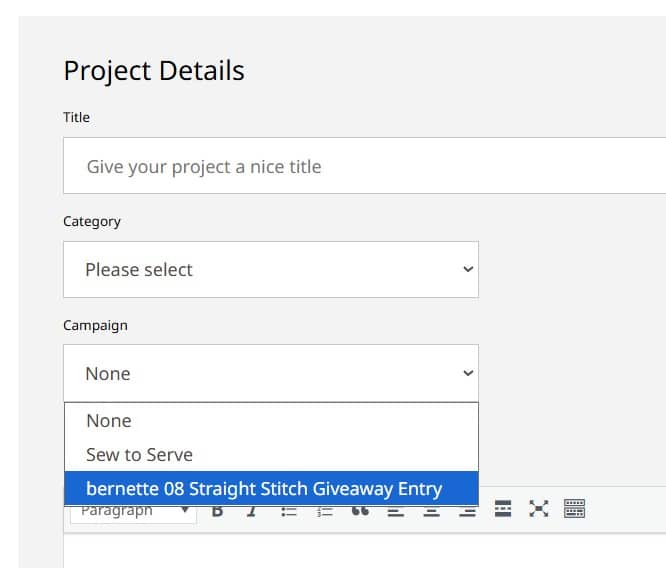This screenshot has height=568, width=666.
Task: Click inside the editor text body area
Action: (x=364, y=551)
